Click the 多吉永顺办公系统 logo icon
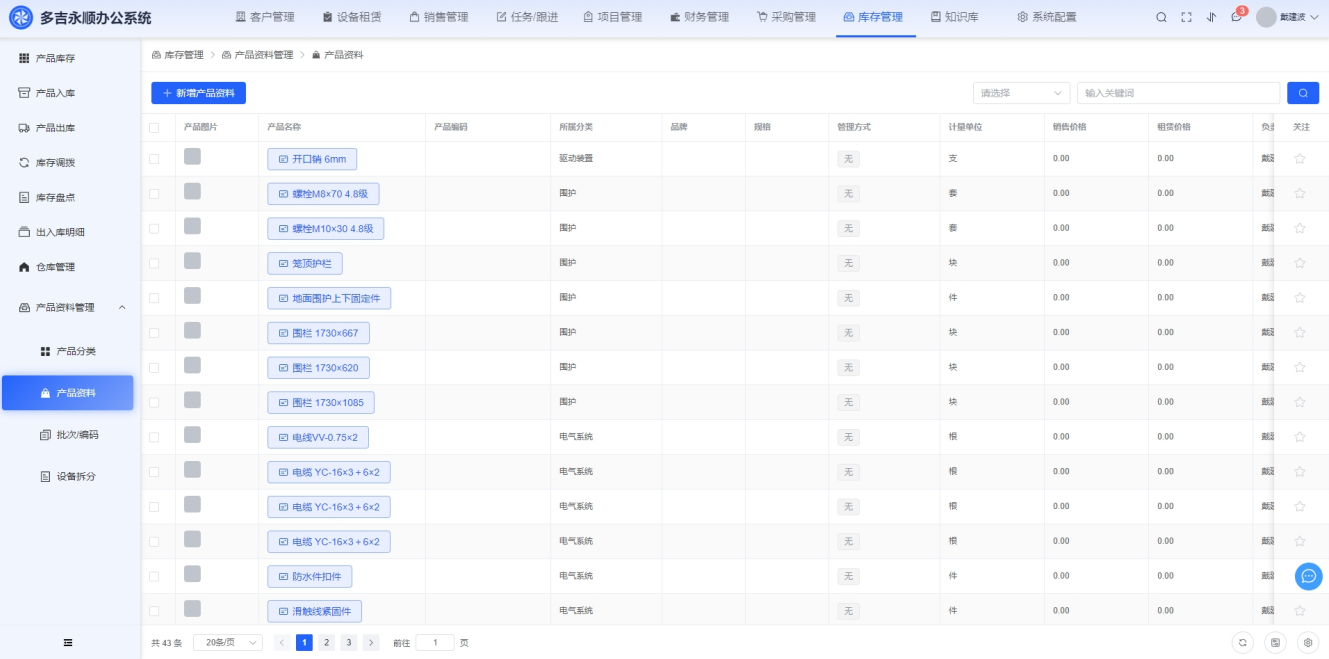The width and height of the screenshot is (1329, 659). coord(21,17)
